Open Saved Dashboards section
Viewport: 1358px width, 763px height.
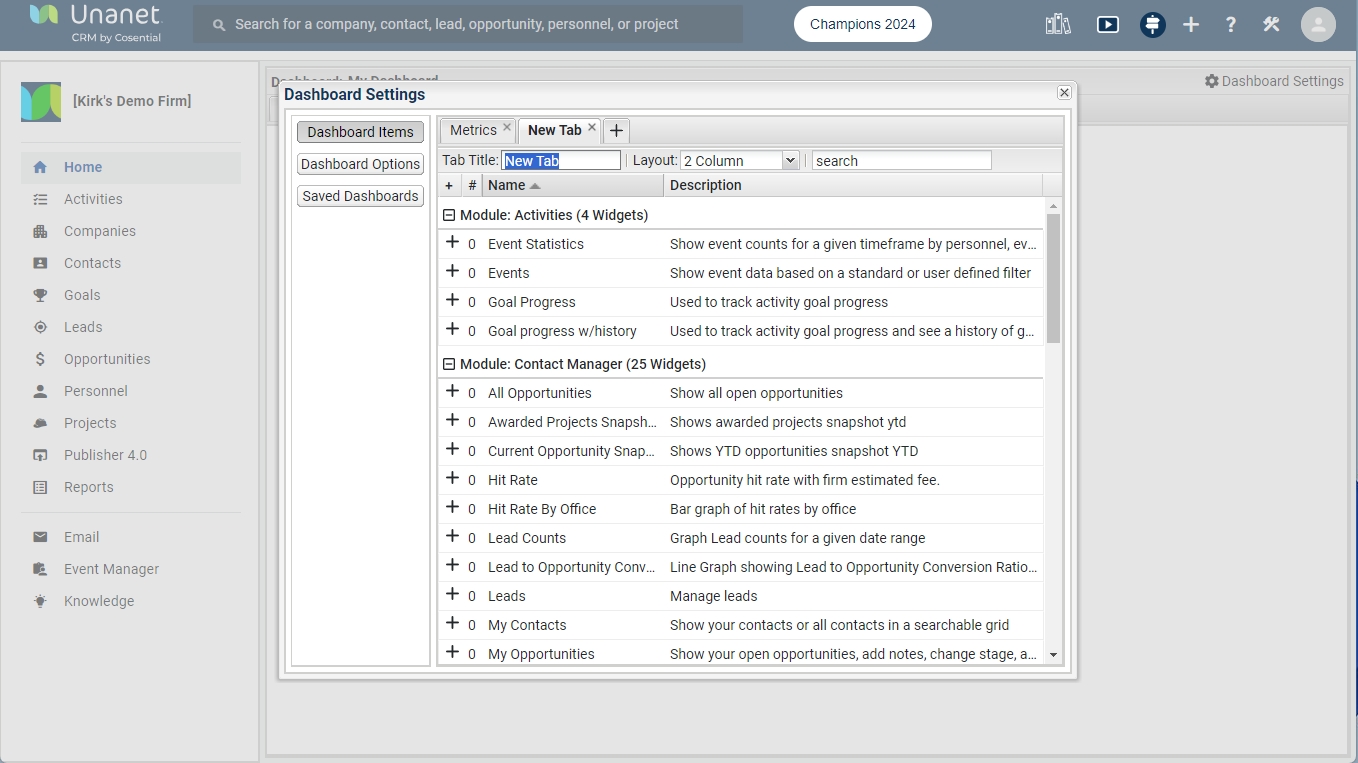(360, 196)
